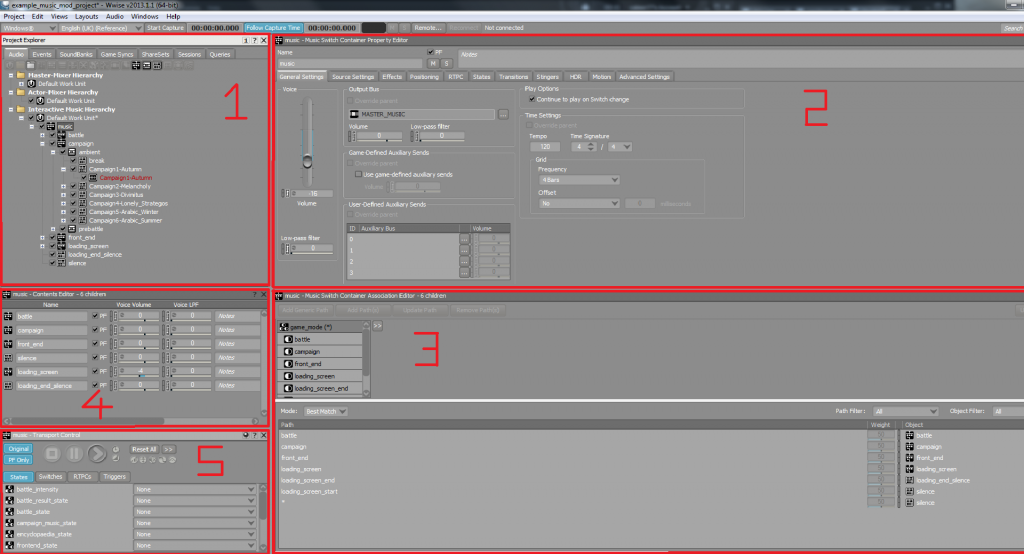
Task: Open the Layouts menu
Action: click(x=86, y=17)
